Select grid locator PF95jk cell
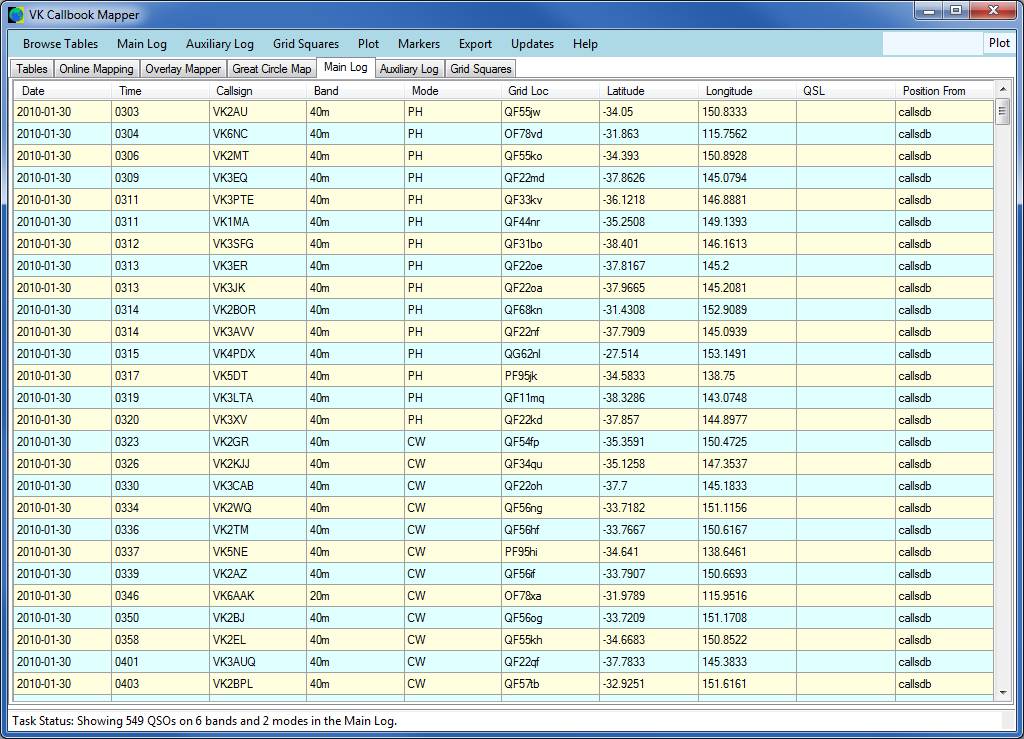1024x739 pixels. [551, 375]
